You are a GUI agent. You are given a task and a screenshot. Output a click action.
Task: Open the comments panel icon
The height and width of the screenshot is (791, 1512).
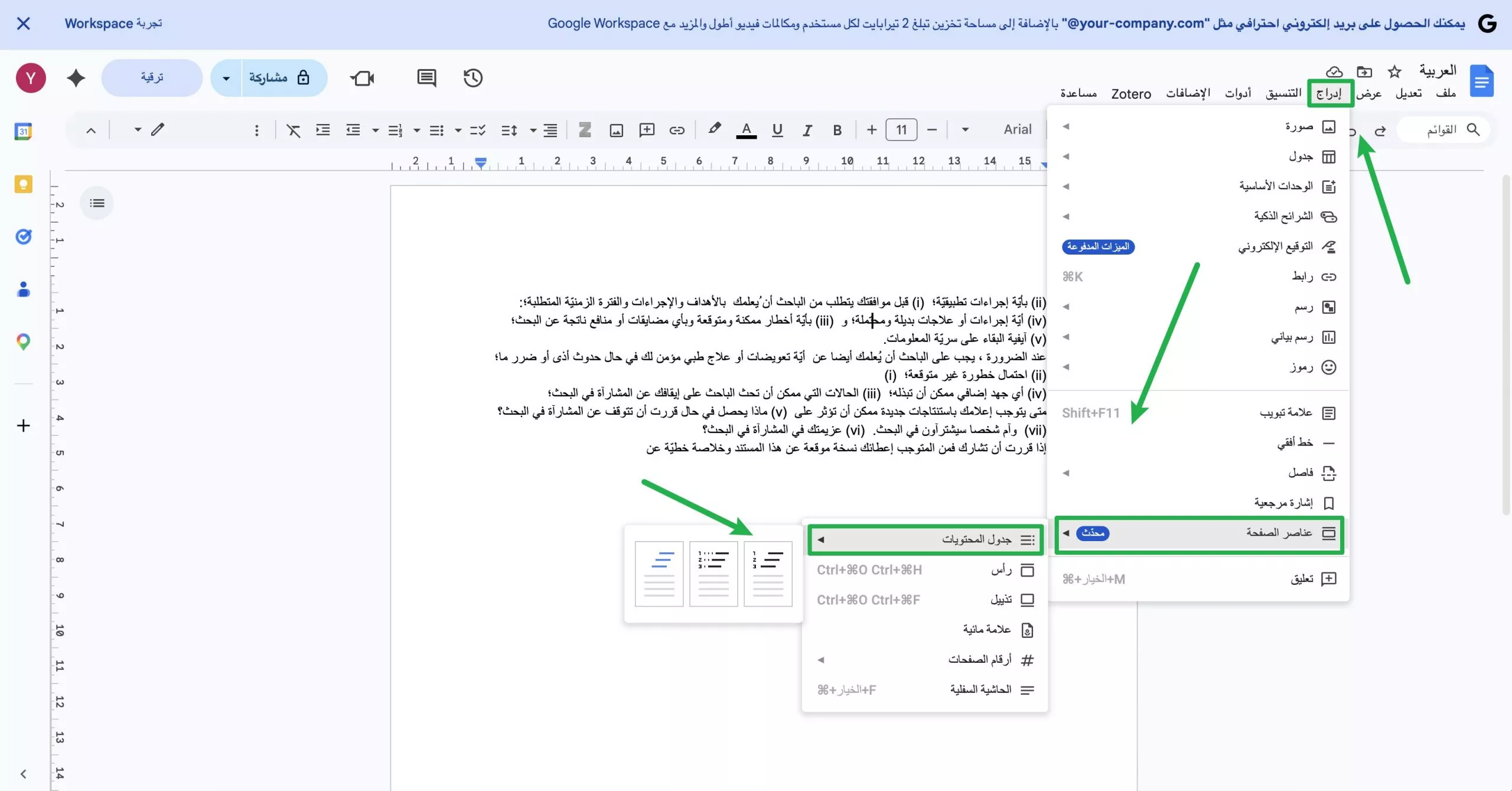point(426,78)
